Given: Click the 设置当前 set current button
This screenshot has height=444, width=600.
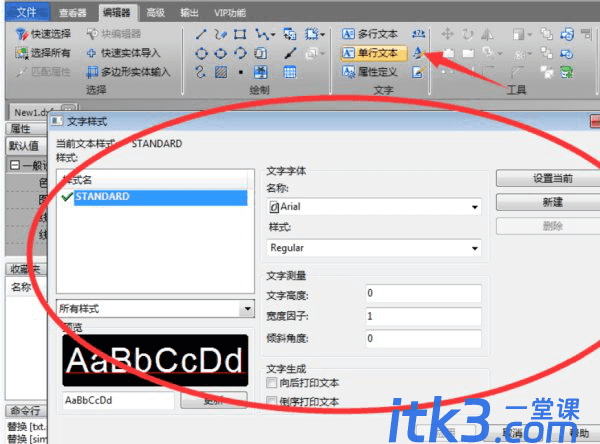Looking at the screenshot, I should pyautogui.click(x=551, y=178).
